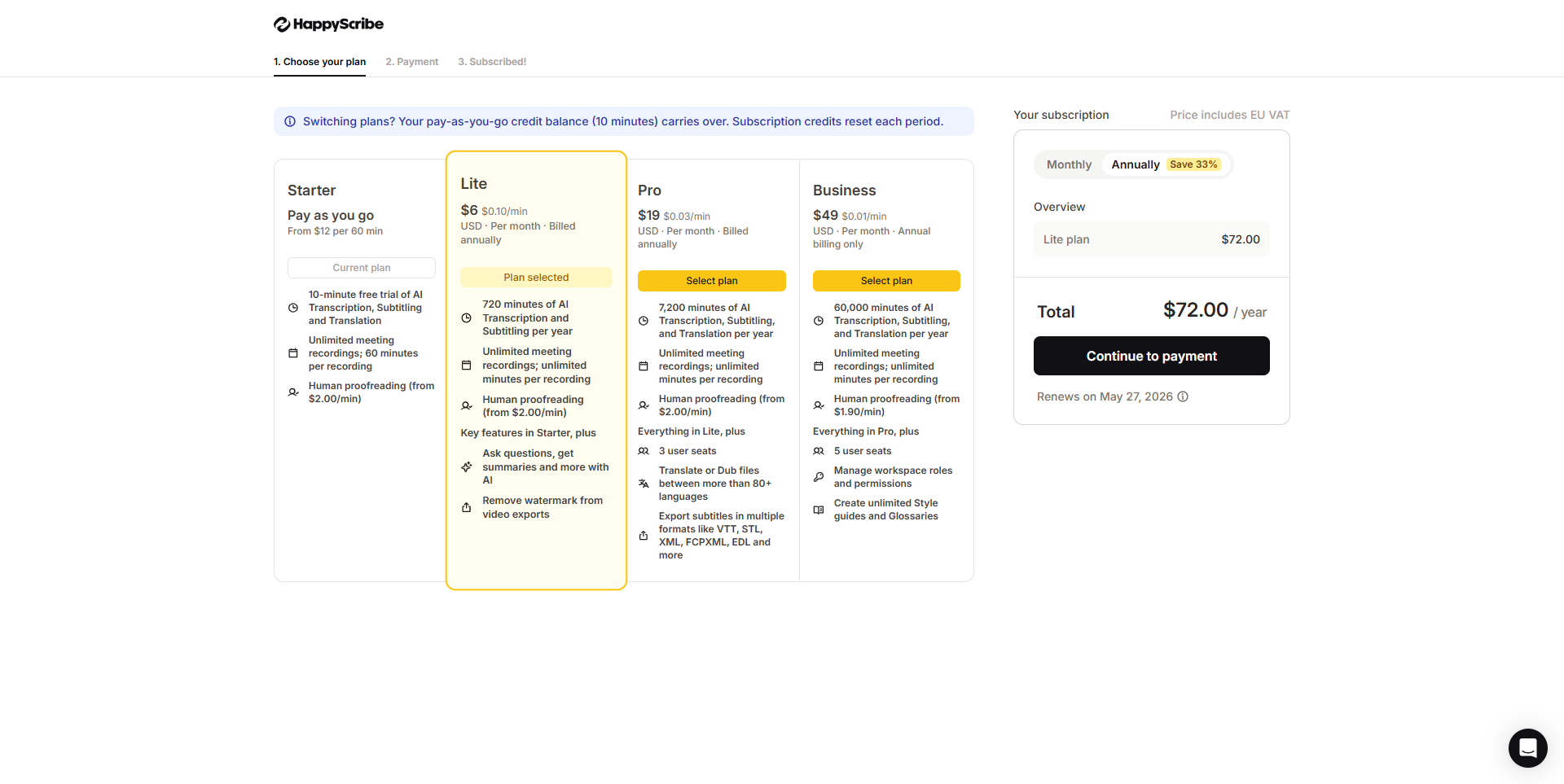Click the calendar icon in the Pro plan
This screenshot has width=1564, height=784.
coord(644,366)
